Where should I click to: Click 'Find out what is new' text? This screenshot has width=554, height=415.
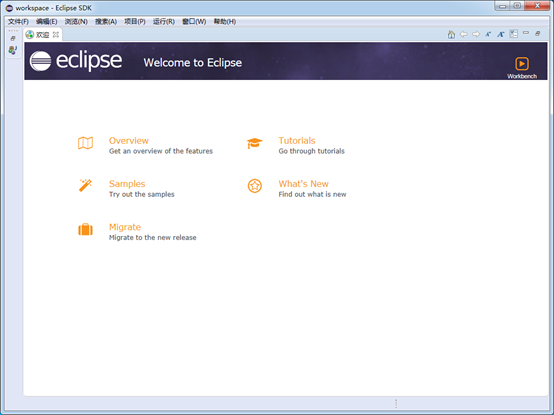tap(312, 194)
